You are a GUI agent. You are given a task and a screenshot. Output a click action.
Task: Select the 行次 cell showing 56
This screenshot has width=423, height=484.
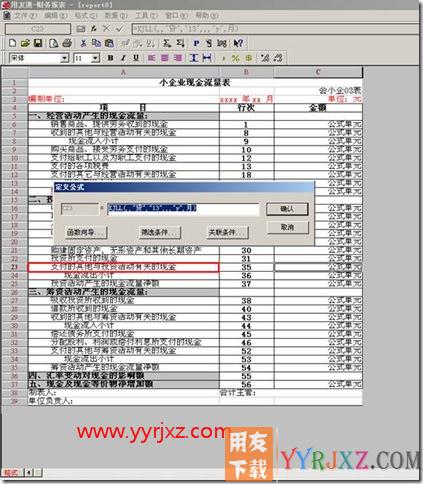coord(246,384)
